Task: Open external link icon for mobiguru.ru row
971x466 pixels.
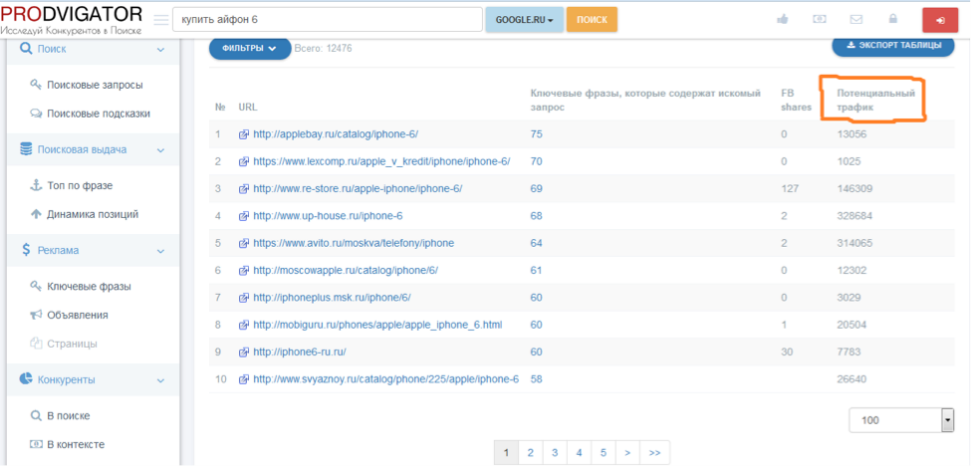Action: (243, 325)
